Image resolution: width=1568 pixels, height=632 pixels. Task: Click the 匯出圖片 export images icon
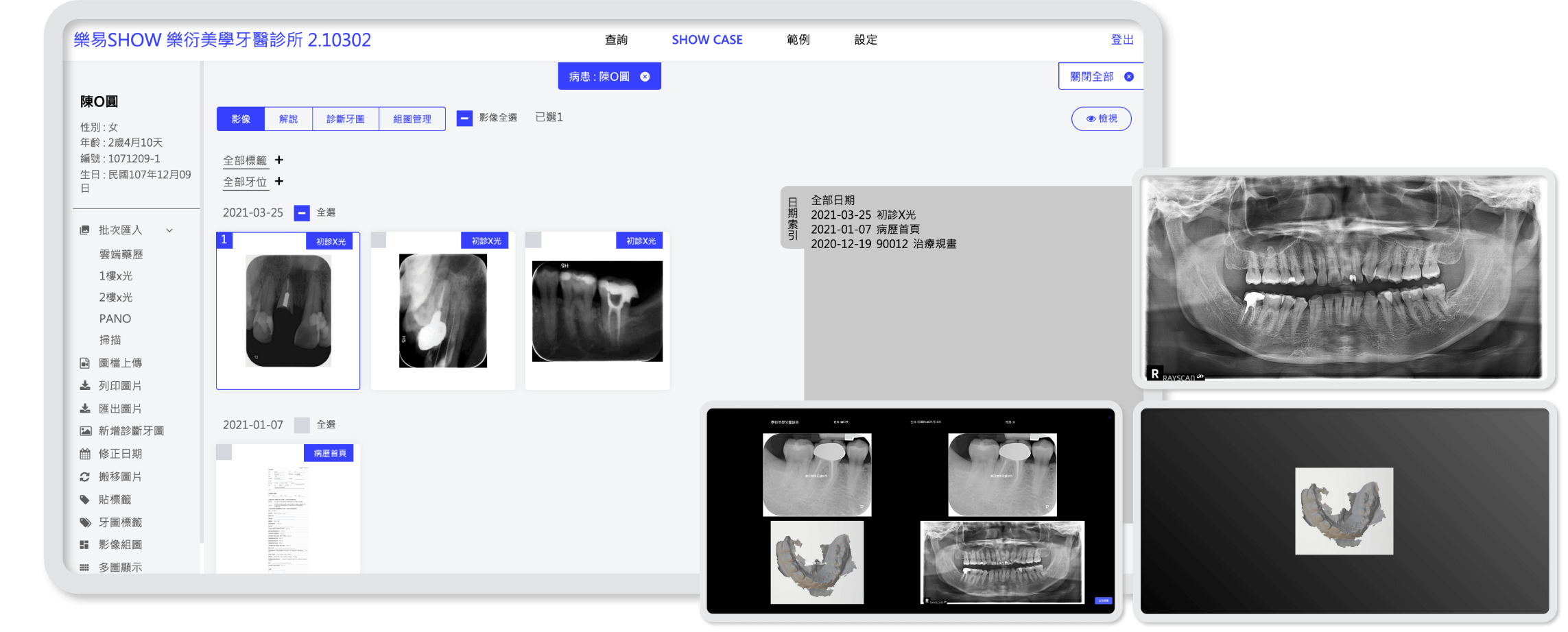pyautogui.click(x=120, y=407)
